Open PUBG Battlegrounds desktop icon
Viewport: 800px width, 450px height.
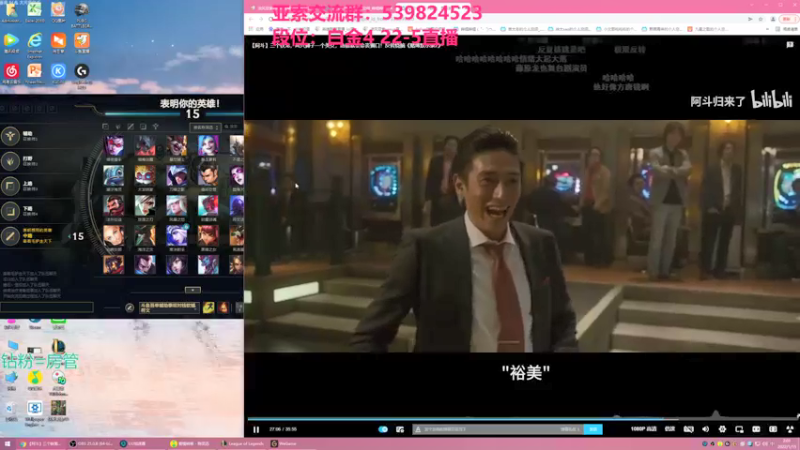pos(82,14)
